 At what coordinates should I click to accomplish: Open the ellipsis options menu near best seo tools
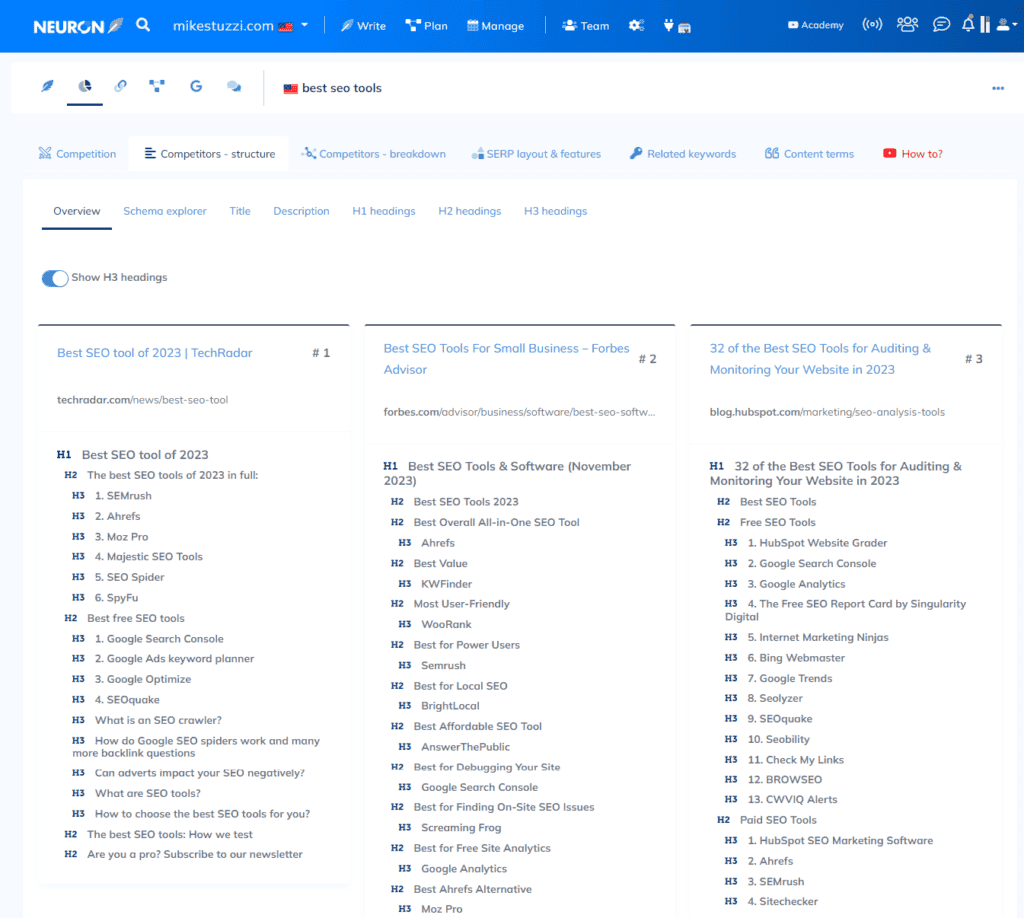[x=997, y=88]
